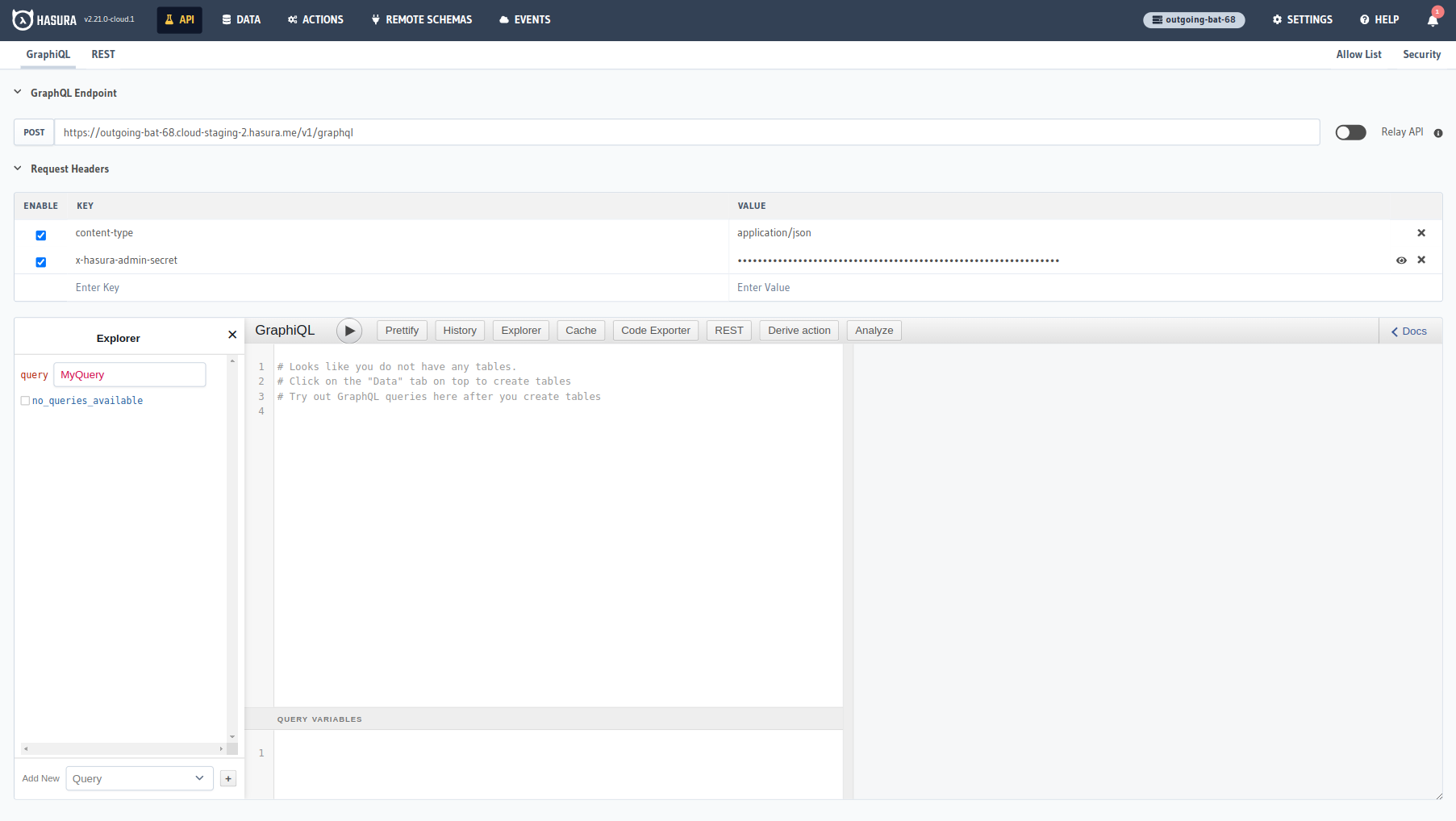Switch to the REST tab
Viewport: 1456px width, 821px height.
tap(103, 55)
